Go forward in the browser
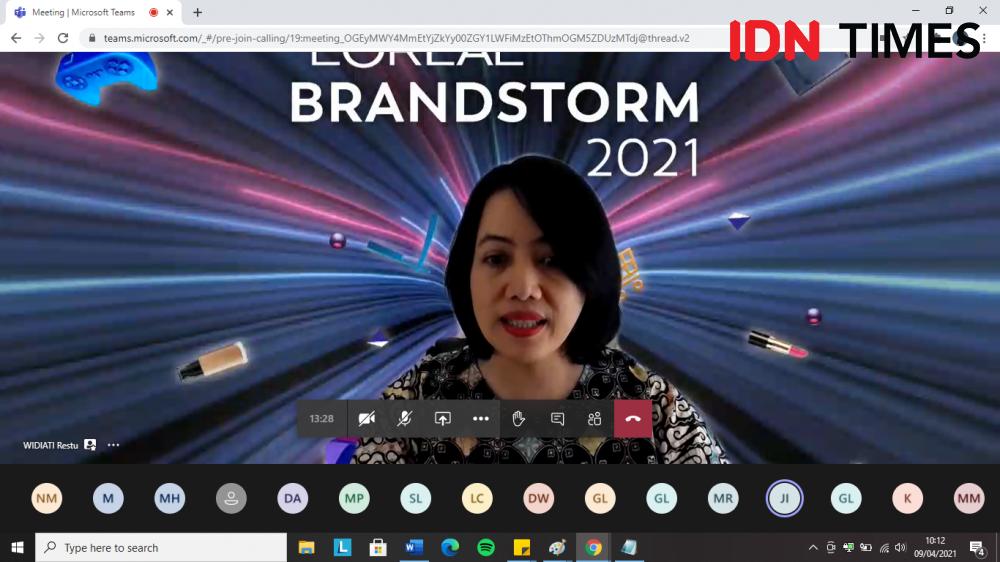Image resolution: width=1000 pixels, height=562 pixels. (x=40, y=38)
